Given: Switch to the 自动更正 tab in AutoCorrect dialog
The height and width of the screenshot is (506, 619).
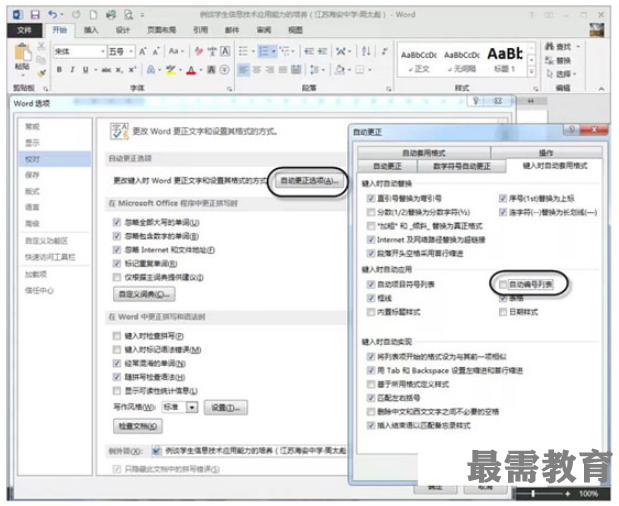Looking at the screenshot, I should [387, 166].
